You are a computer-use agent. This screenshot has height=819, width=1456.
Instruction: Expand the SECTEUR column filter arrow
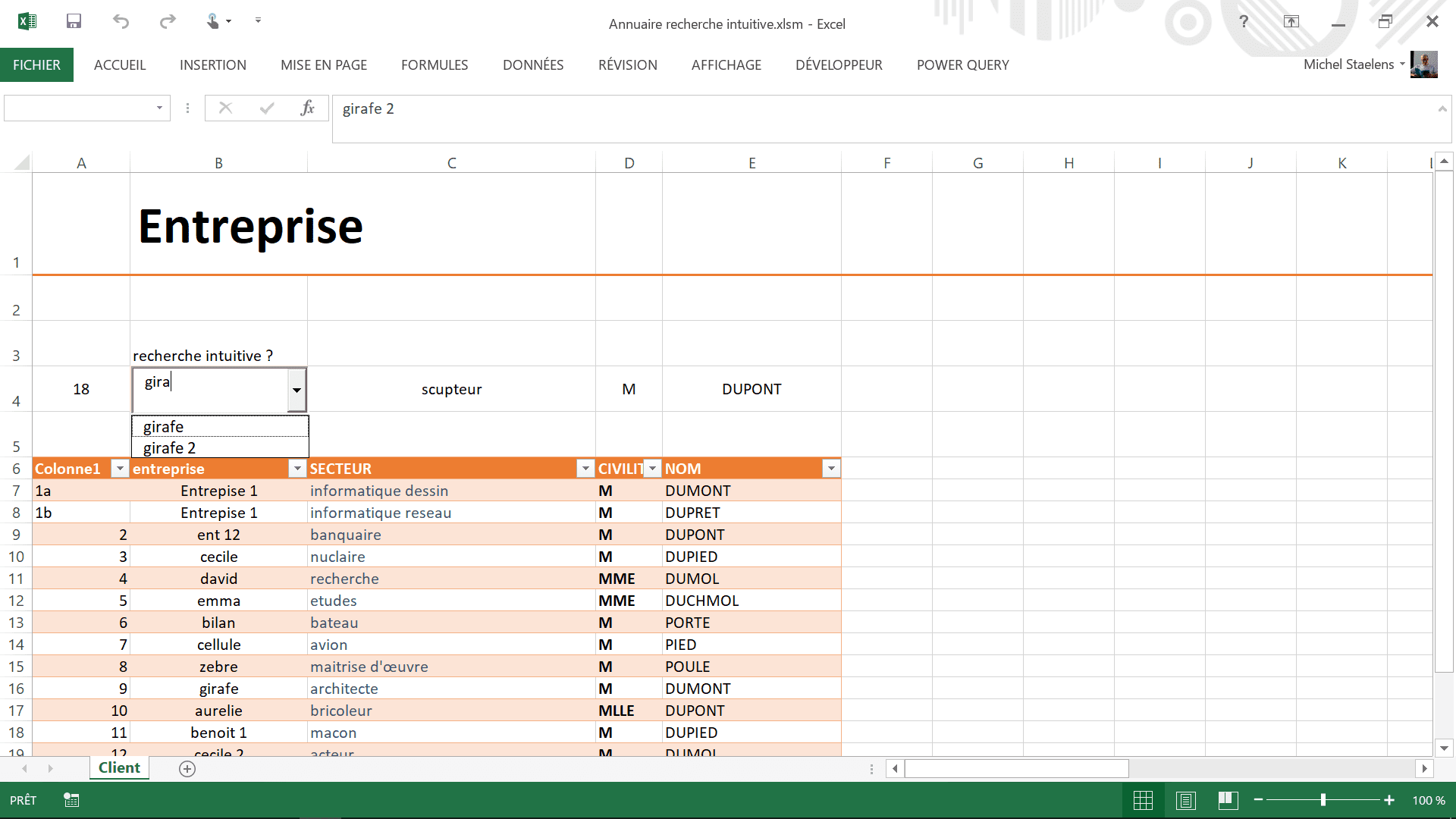585,469
